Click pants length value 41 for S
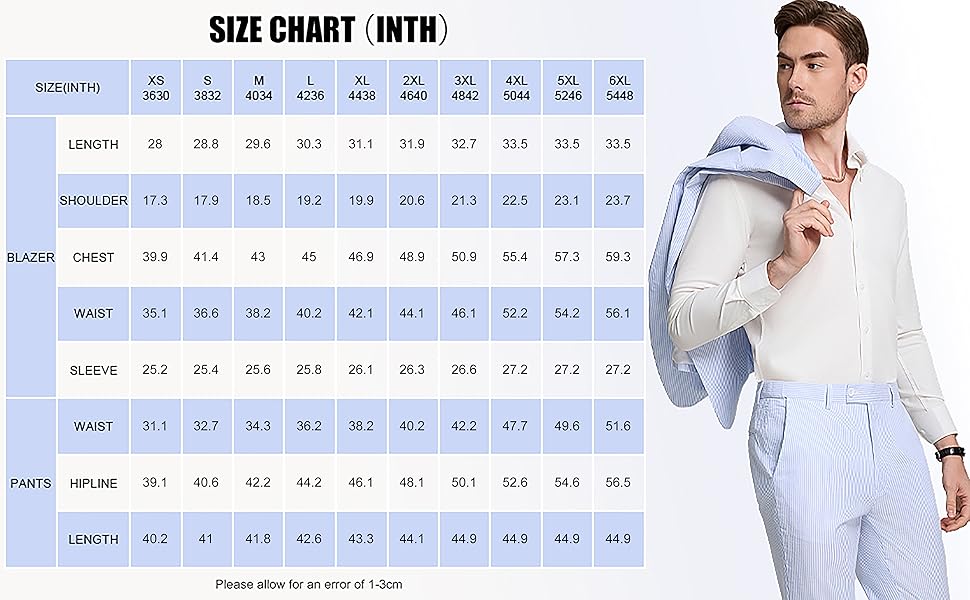Image resolution: width=970 pixels, height=600 pixels. (206, 539)
